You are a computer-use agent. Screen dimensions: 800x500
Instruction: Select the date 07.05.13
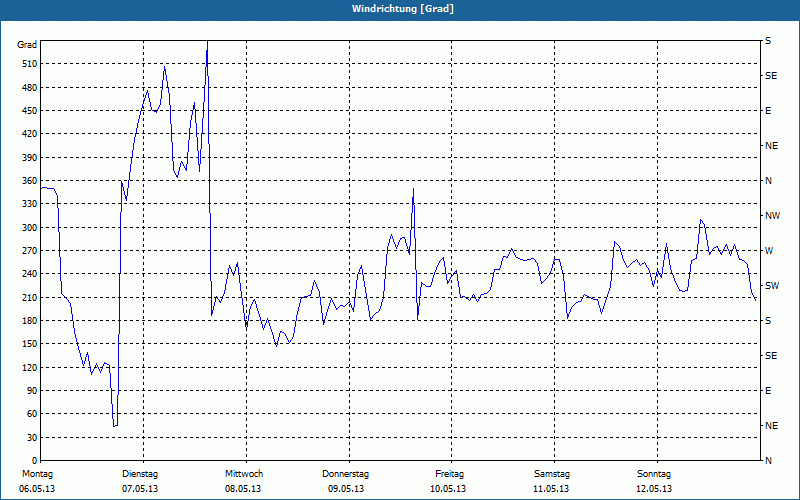[140, 489]
